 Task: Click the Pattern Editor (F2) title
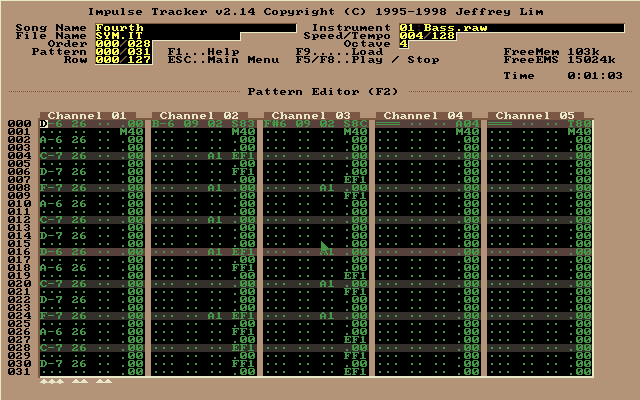pyautogui.click(x=320, y=92)
